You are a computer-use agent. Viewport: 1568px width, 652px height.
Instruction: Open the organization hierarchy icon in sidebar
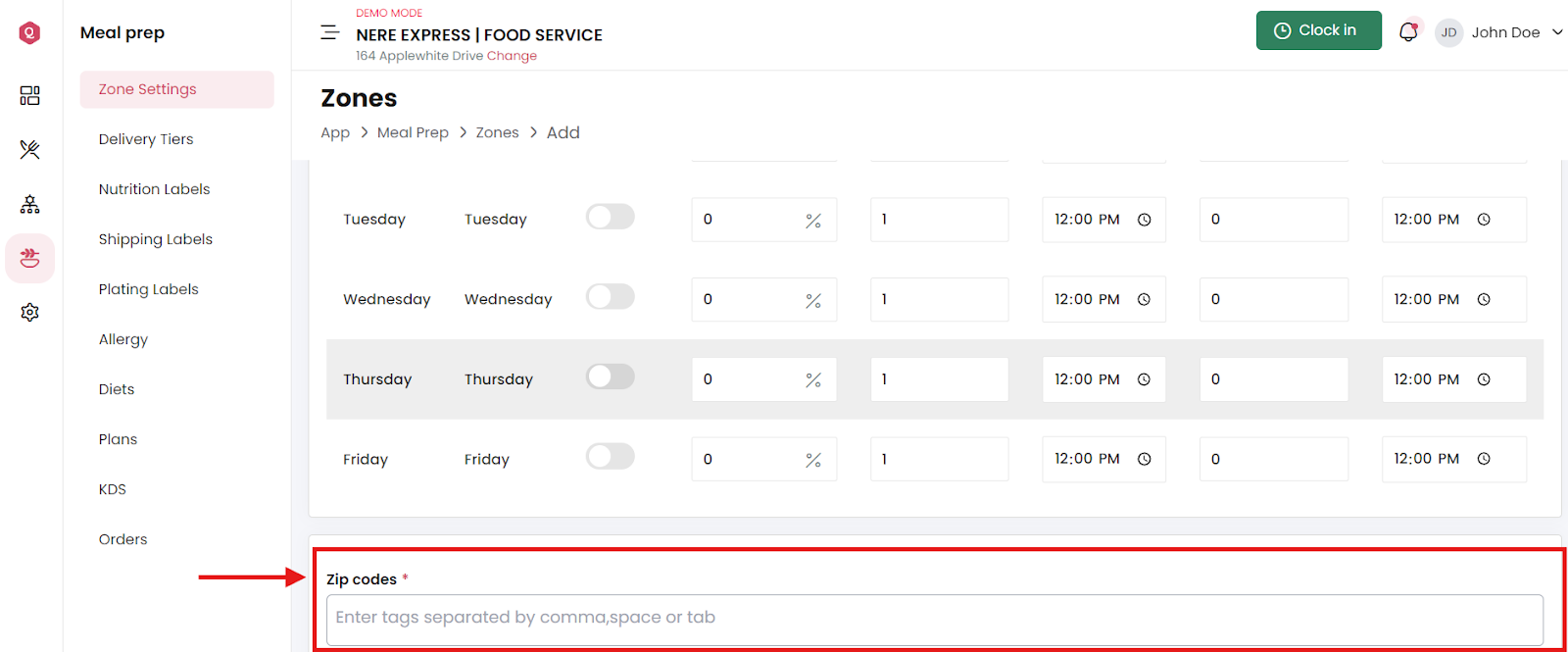(x=29, y=204)
